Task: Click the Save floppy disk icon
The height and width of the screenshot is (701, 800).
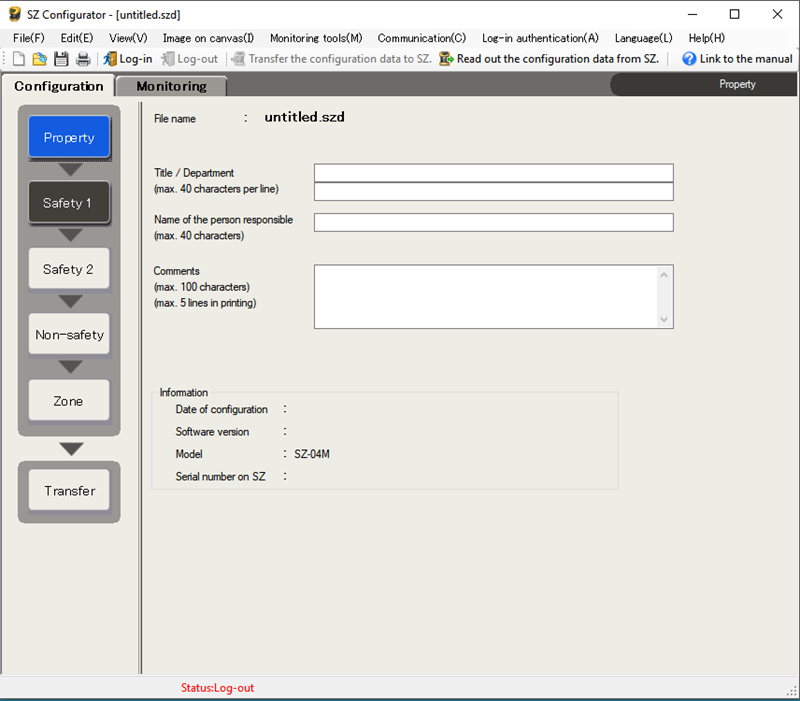Action: tap(62, 59)
